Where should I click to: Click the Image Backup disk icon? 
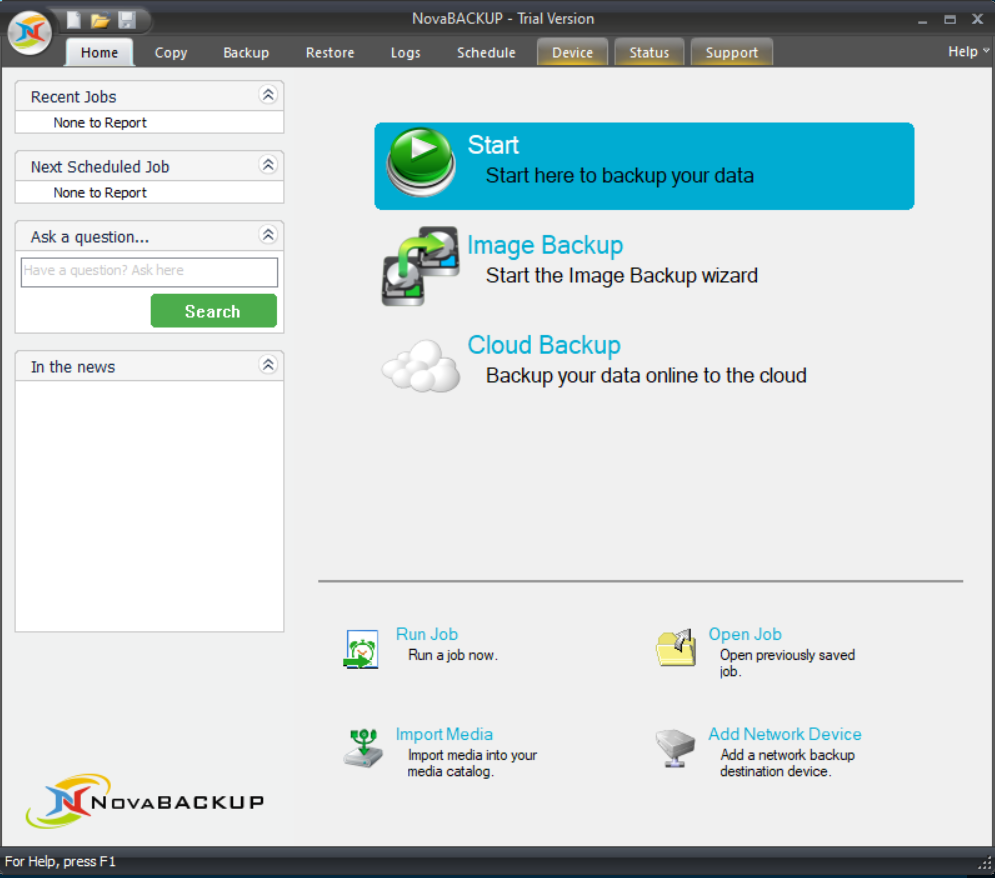421,265
